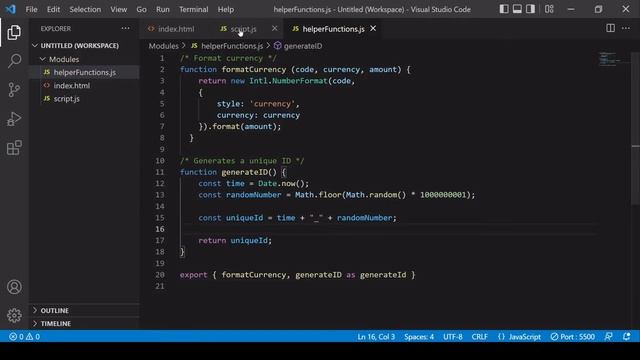Image resolution: width=640 pixels, height=360 pixels.
Task: Click line number 11 in the gutter
Action: click(160, 172)
